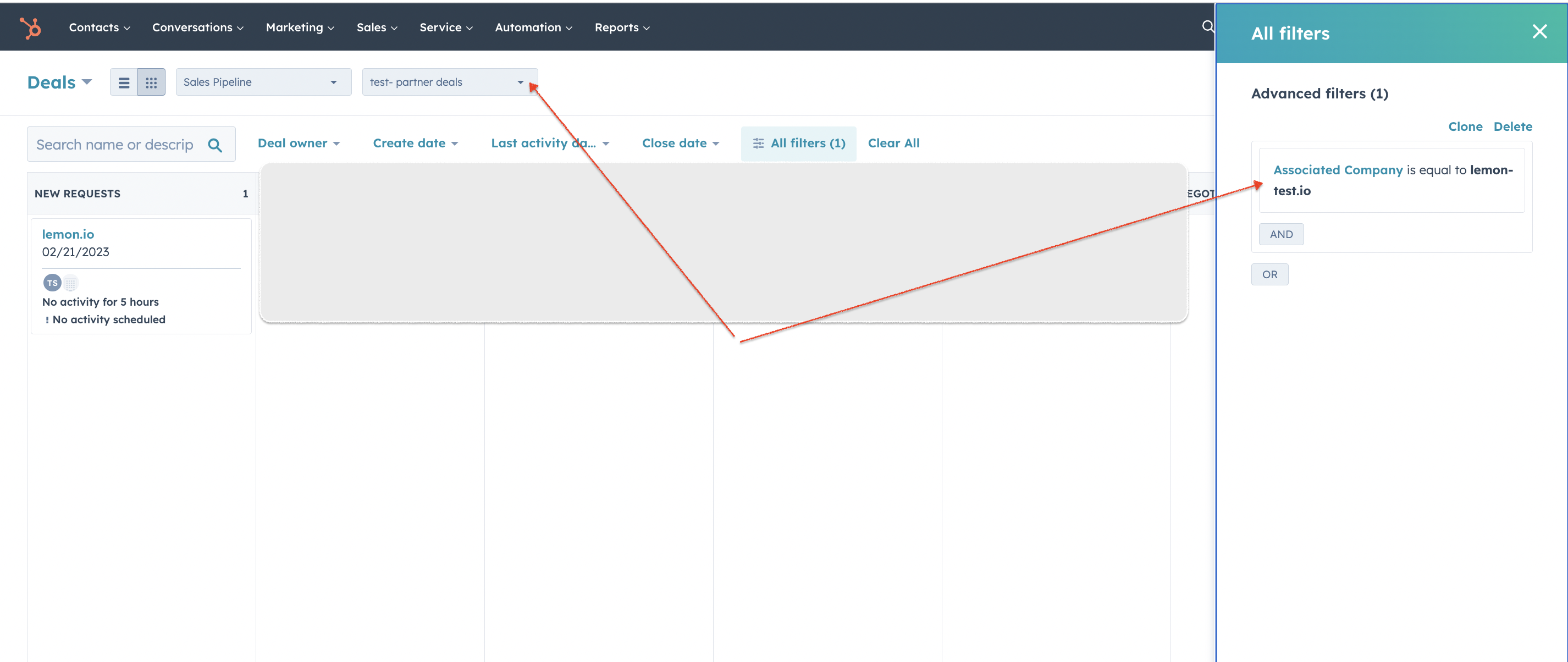Click the company icon beside TS avatar
The image size is (1568, 662).
(x=70, y=283)
